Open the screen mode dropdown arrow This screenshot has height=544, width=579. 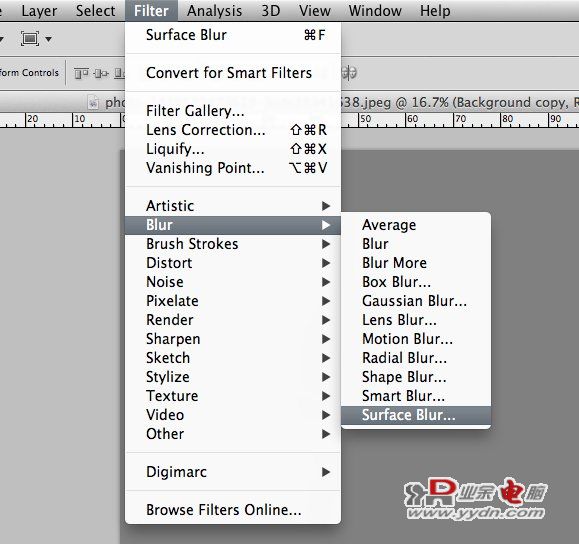click(48, 39)
